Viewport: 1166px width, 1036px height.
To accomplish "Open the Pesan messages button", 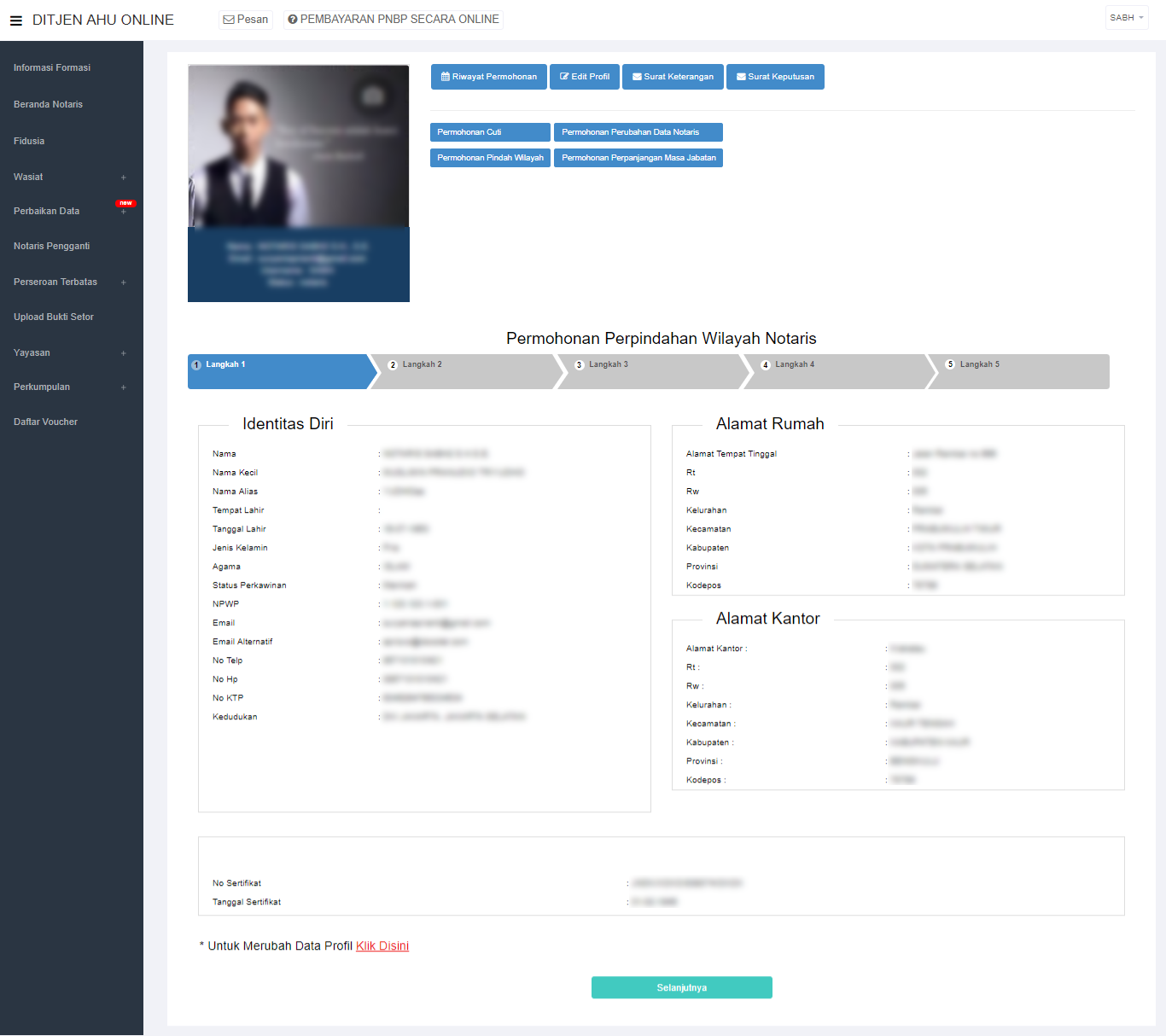I will tap(246, 20).
